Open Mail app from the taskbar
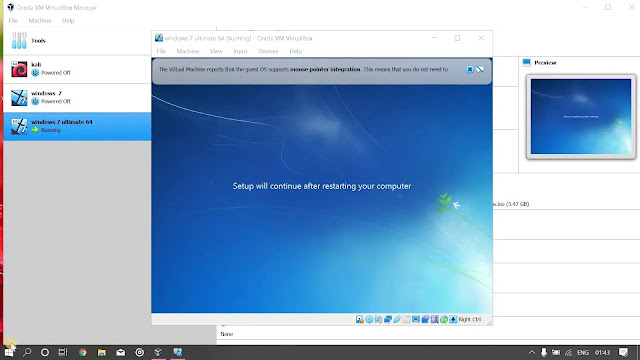The image size is (640, 360). click(x=121, y=352)
